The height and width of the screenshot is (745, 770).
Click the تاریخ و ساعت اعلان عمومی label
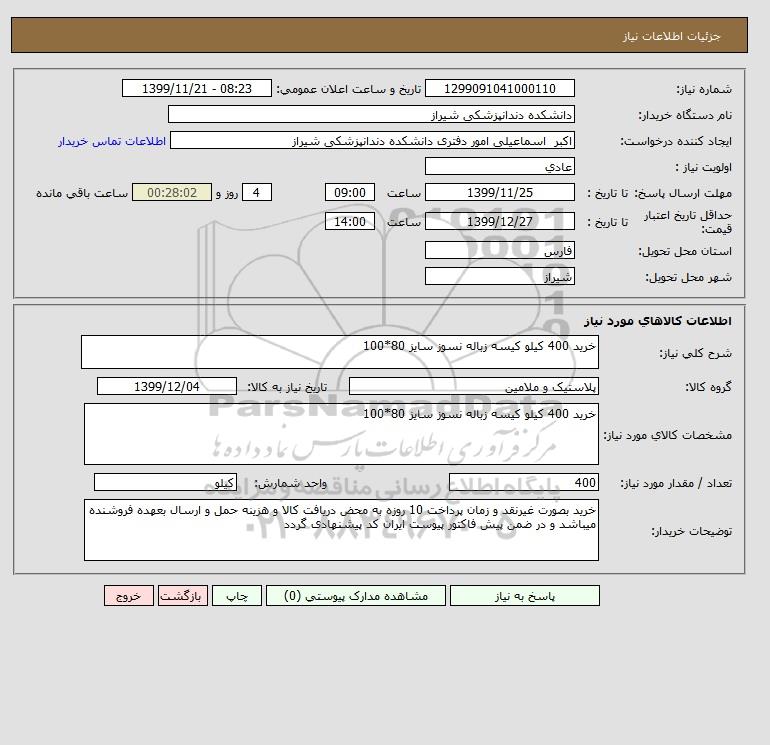349,89
